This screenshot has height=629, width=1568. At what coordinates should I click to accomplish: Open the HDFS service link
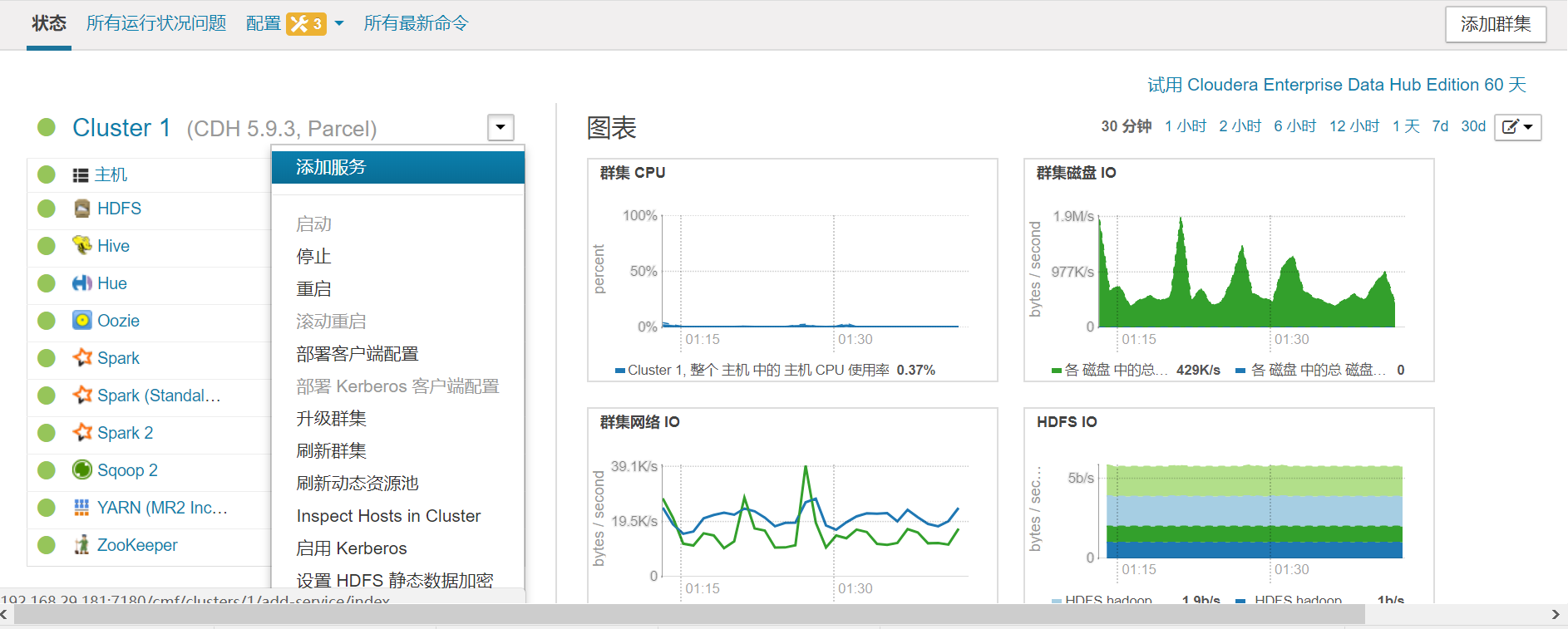[x=119, y=209]
